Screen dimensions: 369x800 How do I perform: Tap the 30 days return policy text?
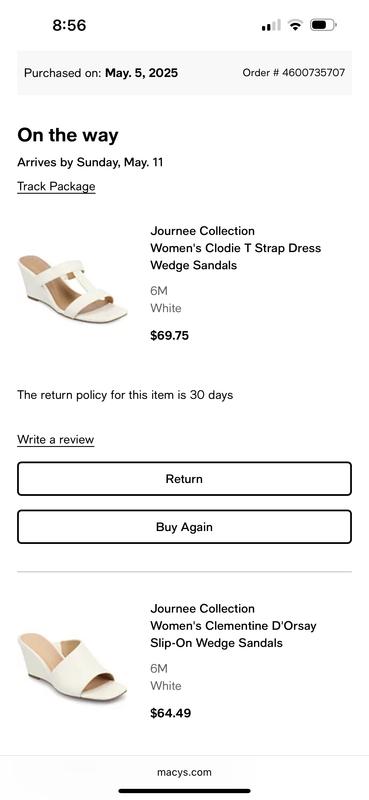(x=125, y=395)
